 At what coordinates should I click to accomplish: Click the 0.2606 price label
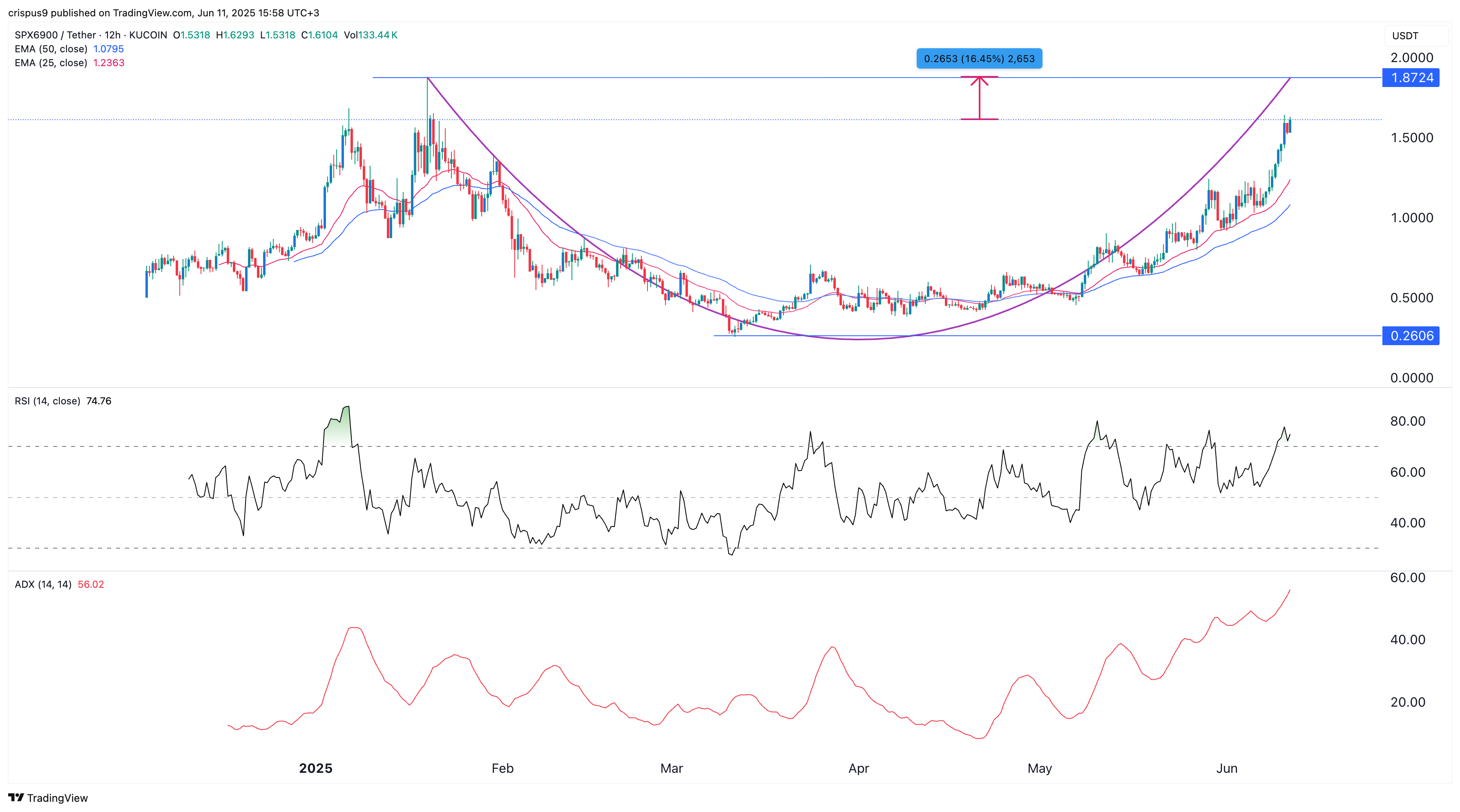coord(1411,336)
